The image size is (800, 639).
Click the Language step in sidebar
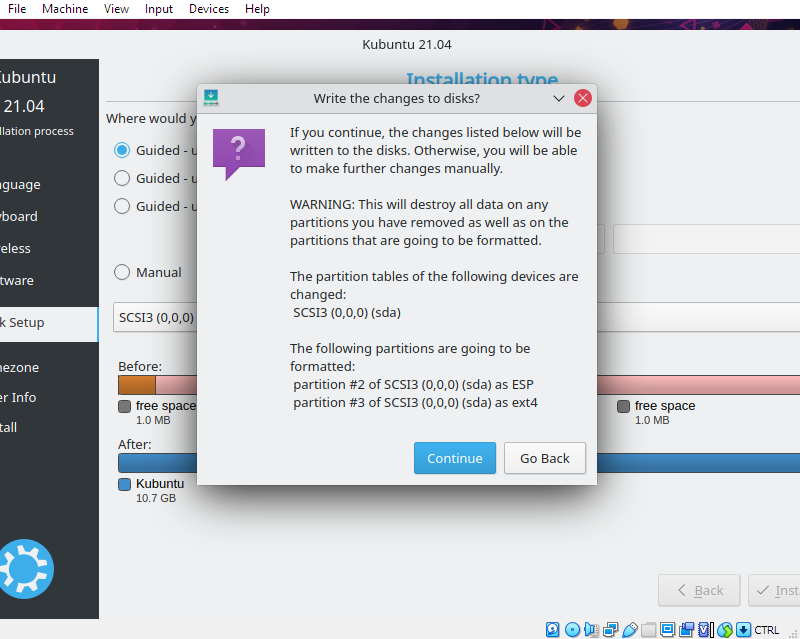point(20,185)
